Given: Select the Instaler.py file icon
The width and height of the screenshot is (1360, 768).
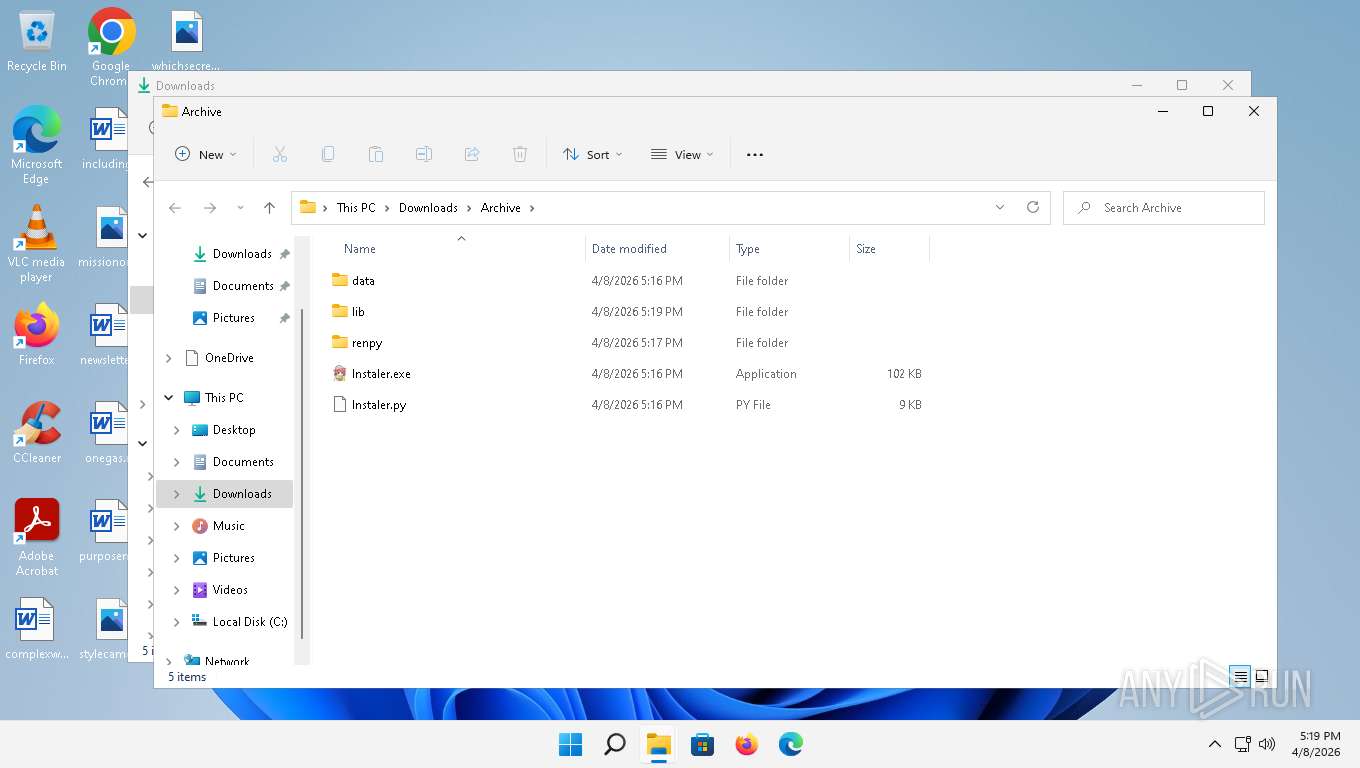Looking at the screenshot, I should [x=340, y=404].
